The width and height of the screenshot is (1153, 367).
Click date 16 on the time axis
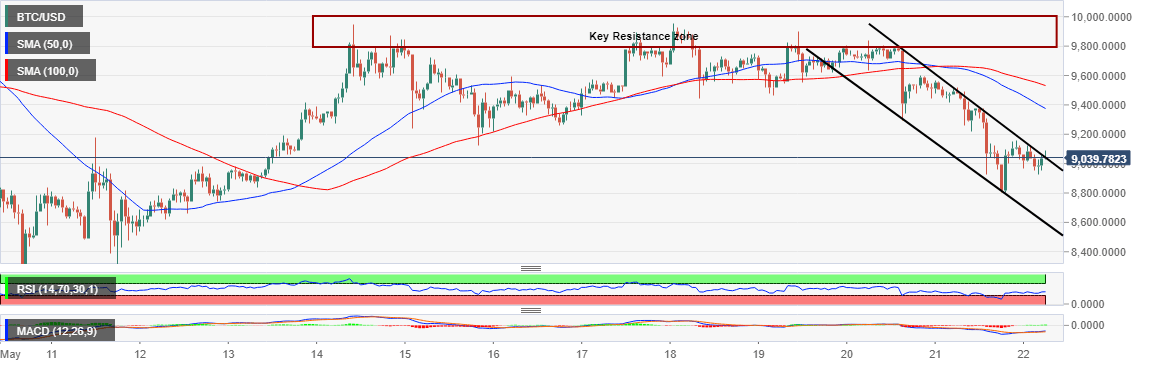pyautogui.click(x=493, y=354)
